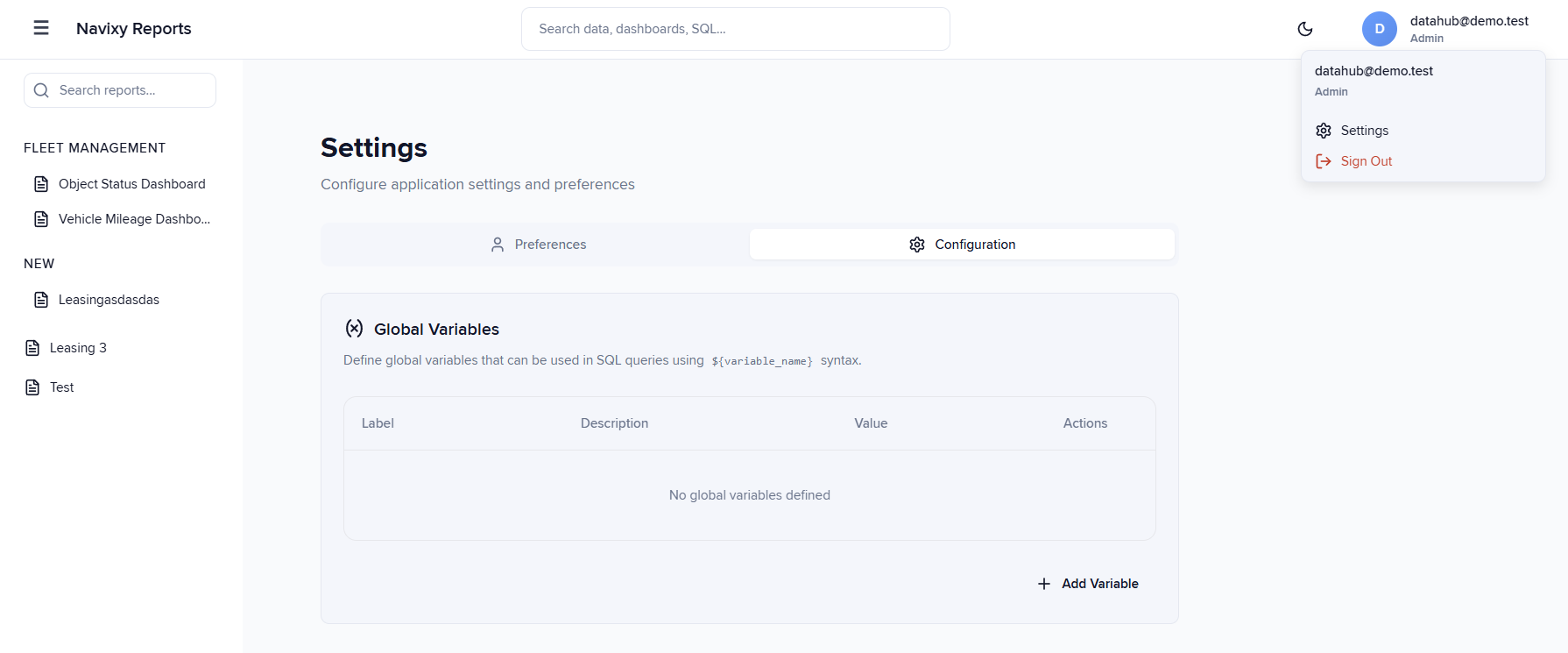The image size is (1568, 653).
Task: Click the plus icon for Add Variable
Action: tap(1043, 584)
